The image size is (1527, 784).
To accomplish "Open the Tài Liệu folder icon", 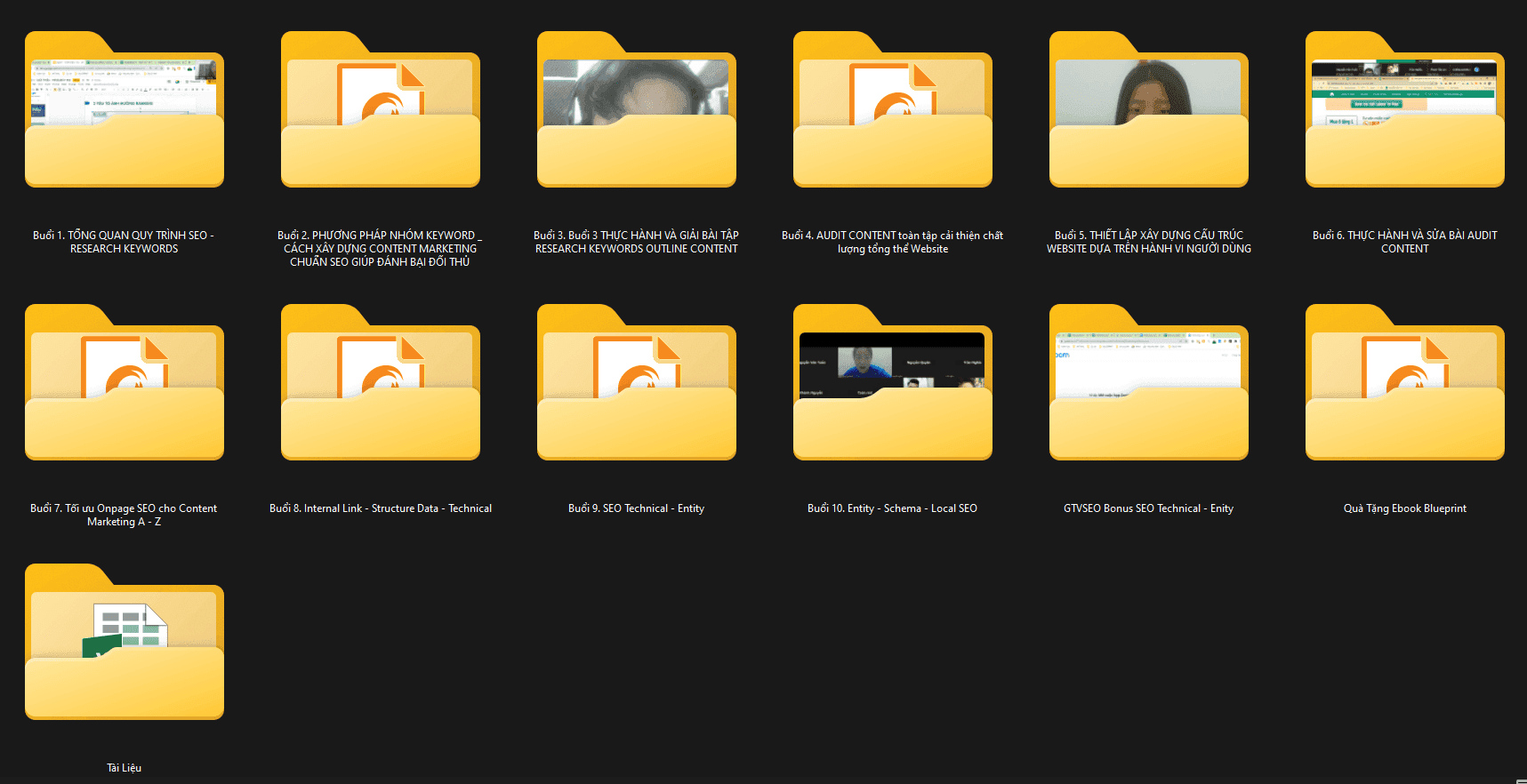I will pos(125,642).
